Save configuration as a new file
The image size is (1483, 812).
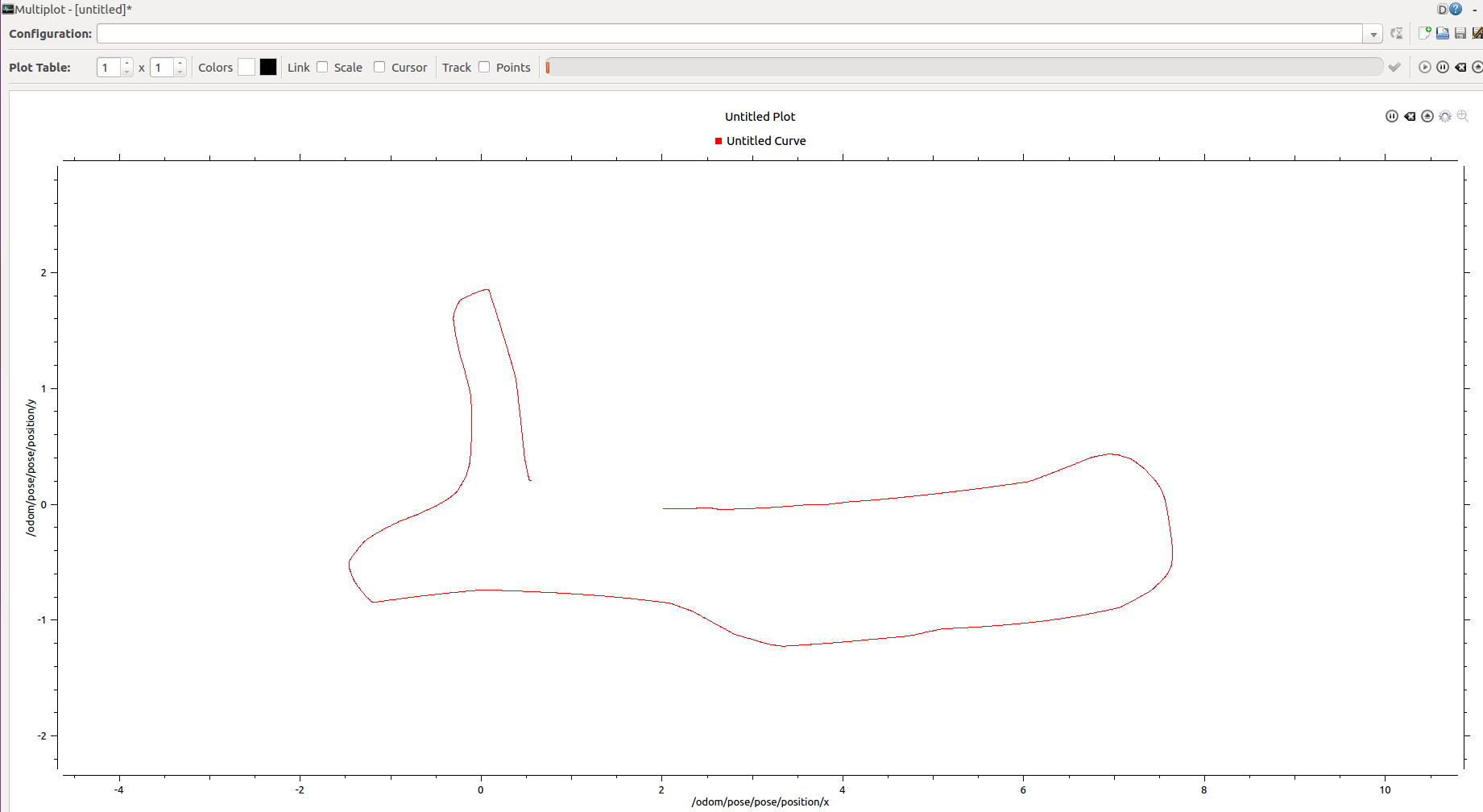1478,33
